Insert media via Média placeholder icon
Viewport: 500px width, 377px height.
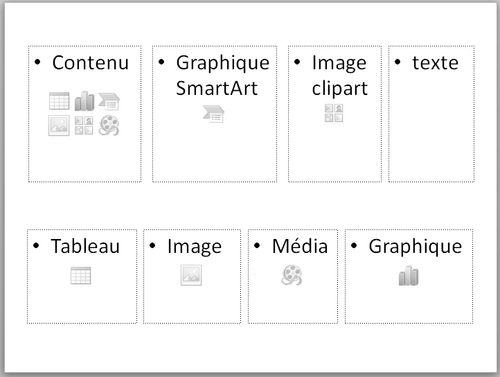[292, 275]
